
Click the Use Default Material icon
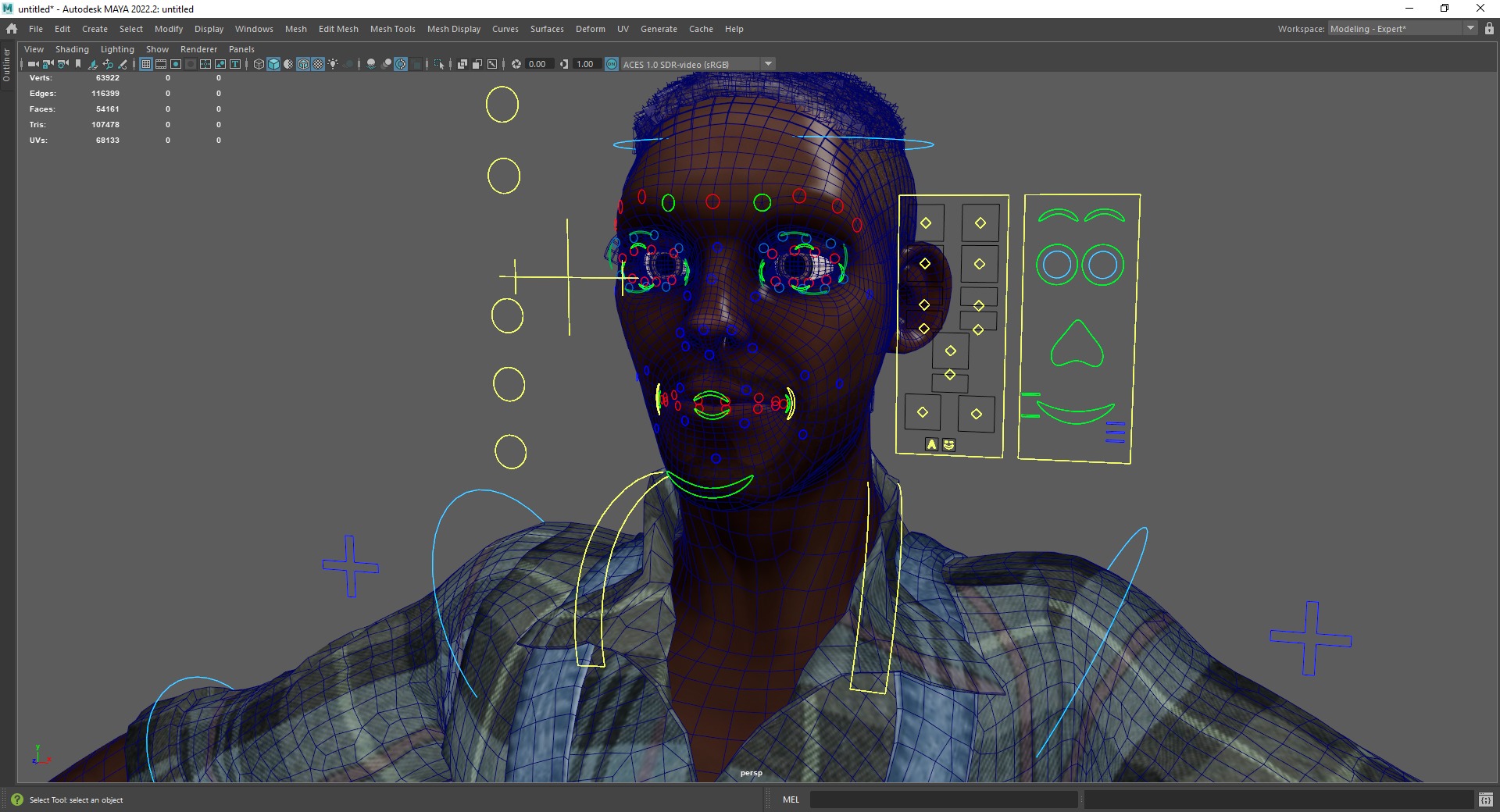pyautogui.click(x=288, y=64)
